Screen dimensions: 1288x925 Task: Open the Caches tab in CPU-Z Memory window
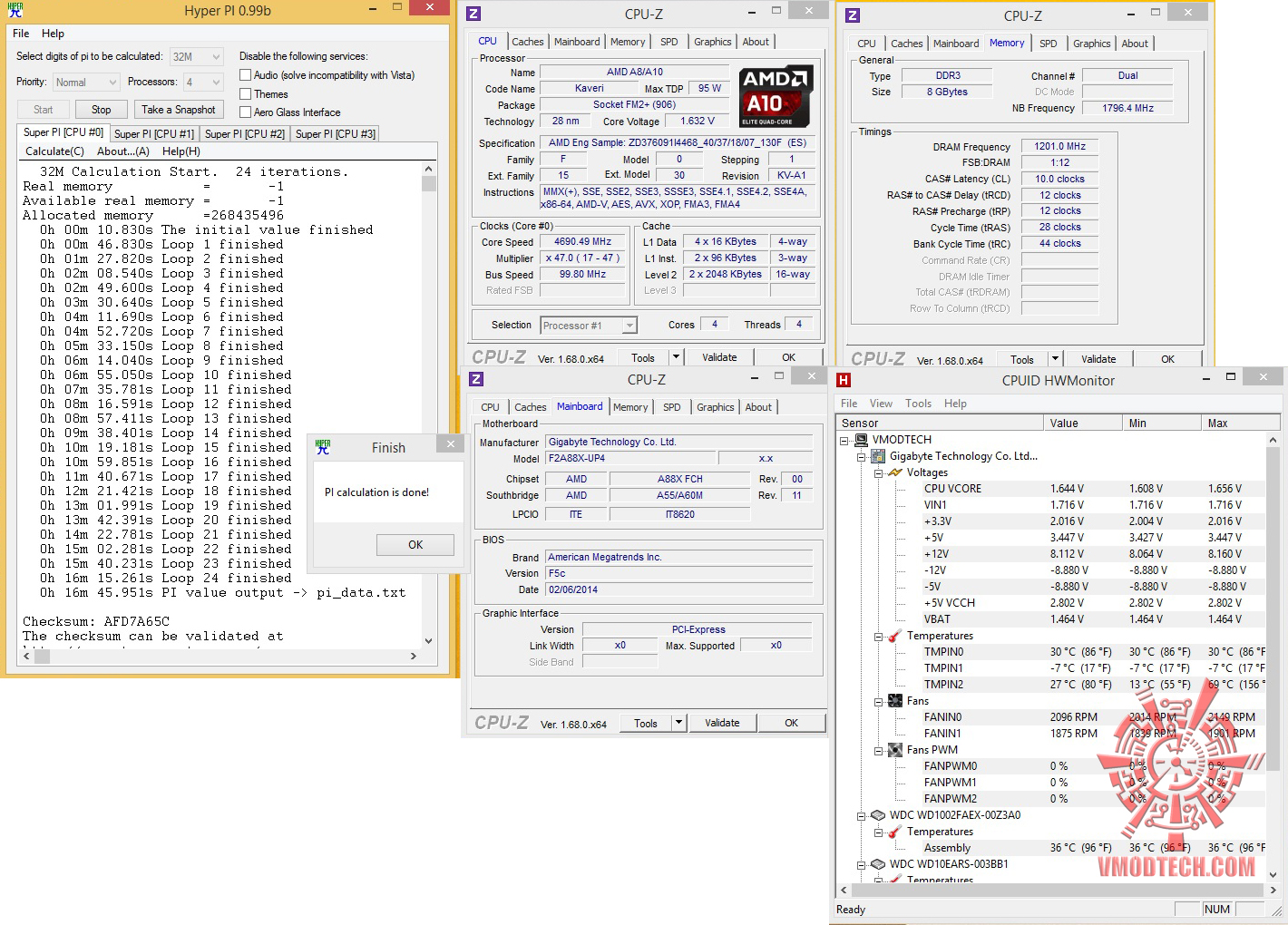906,44
